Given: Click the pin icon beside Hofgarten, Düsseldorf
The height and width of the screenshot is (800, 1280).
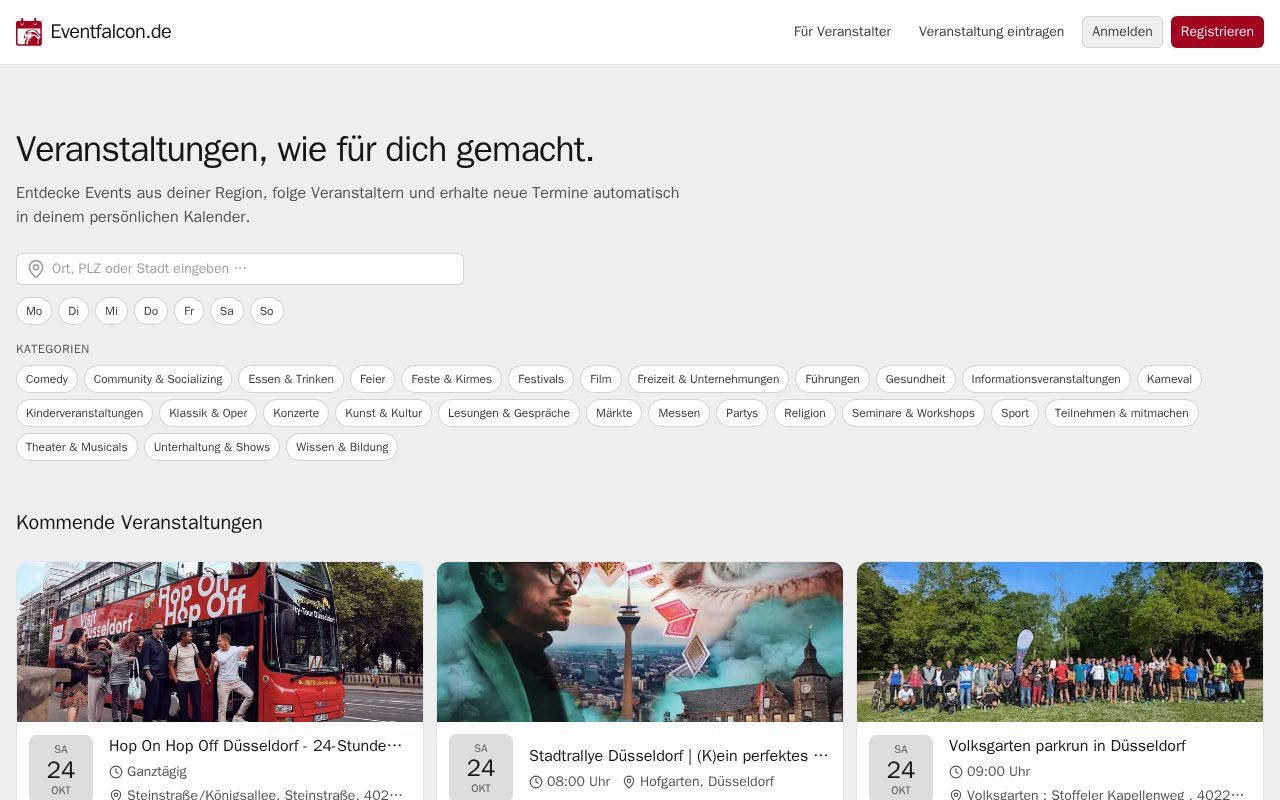Looking at the screenshot, I should (629, 782).
